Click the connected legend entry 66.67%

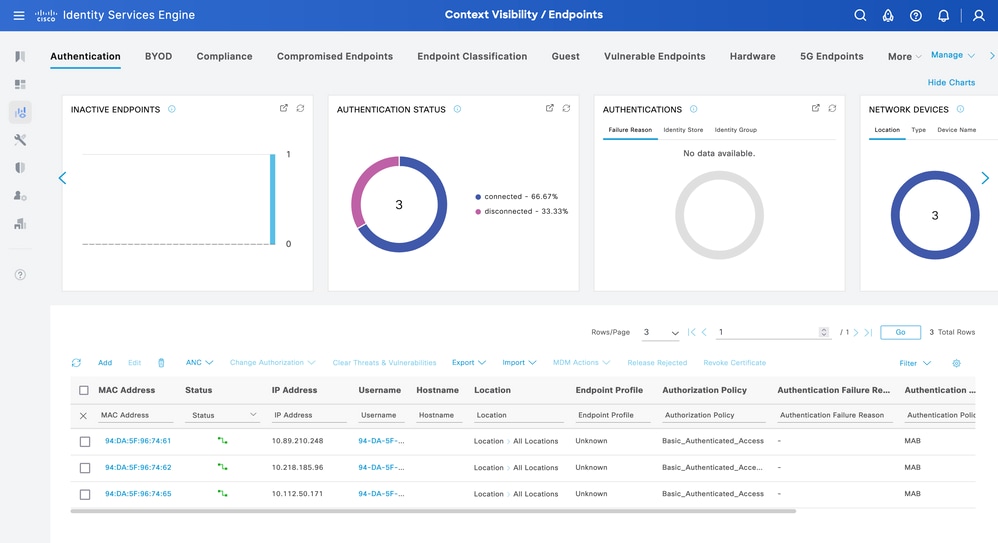516,197
